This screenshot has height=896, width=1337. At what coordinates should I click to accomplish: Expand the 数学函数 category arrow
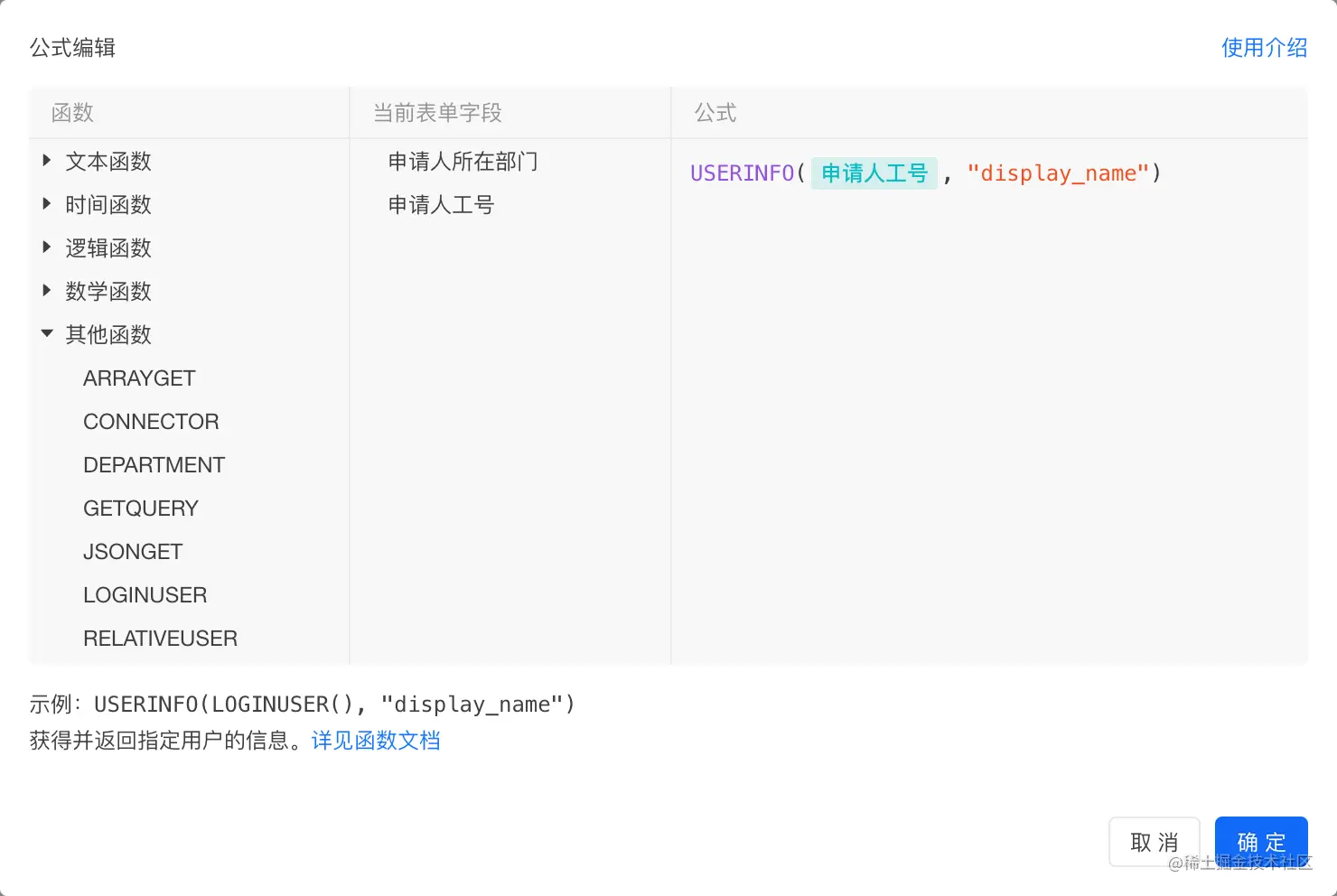click(x=47, y=291)
